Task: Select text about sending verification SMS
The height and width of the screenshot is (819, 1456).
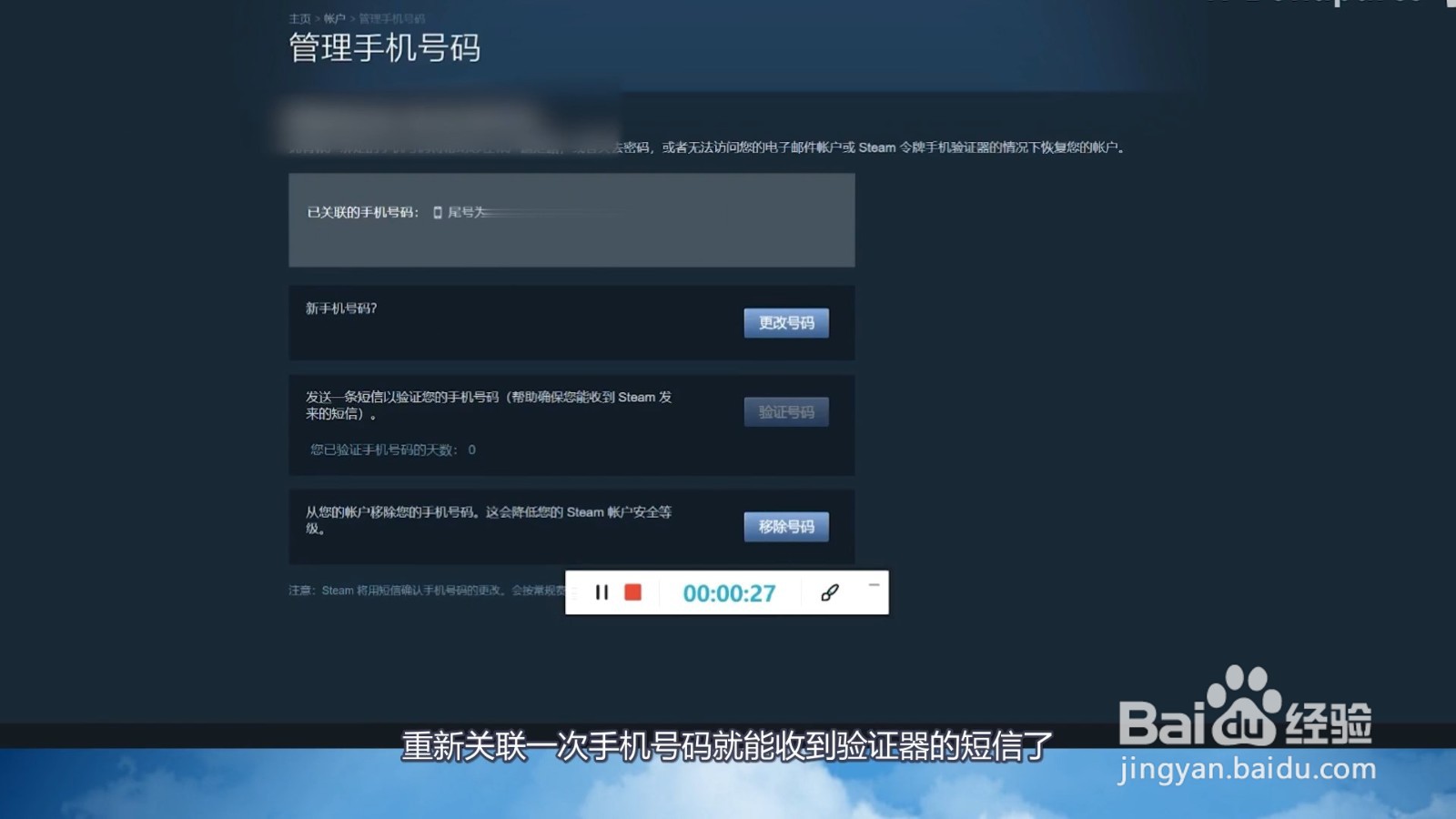Action: point(489,405)
